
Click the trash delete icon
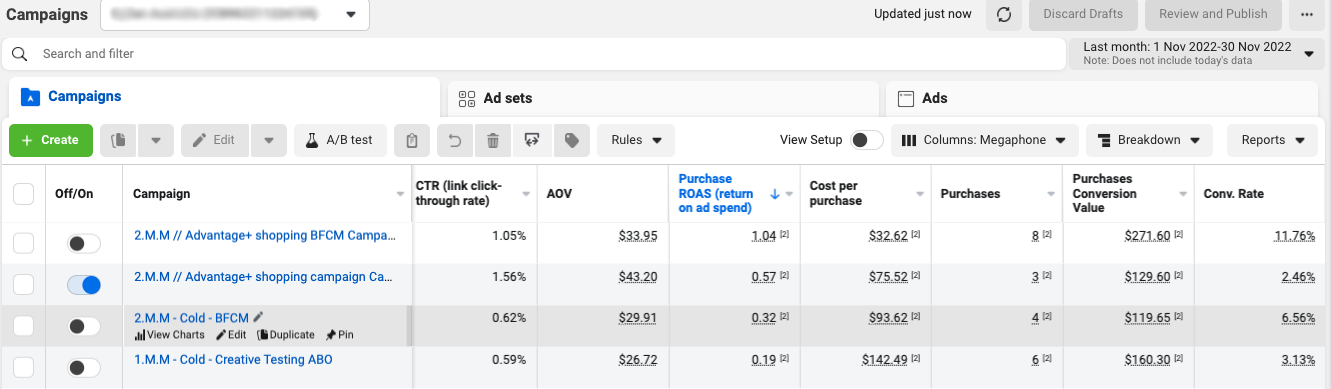[492, 140]
